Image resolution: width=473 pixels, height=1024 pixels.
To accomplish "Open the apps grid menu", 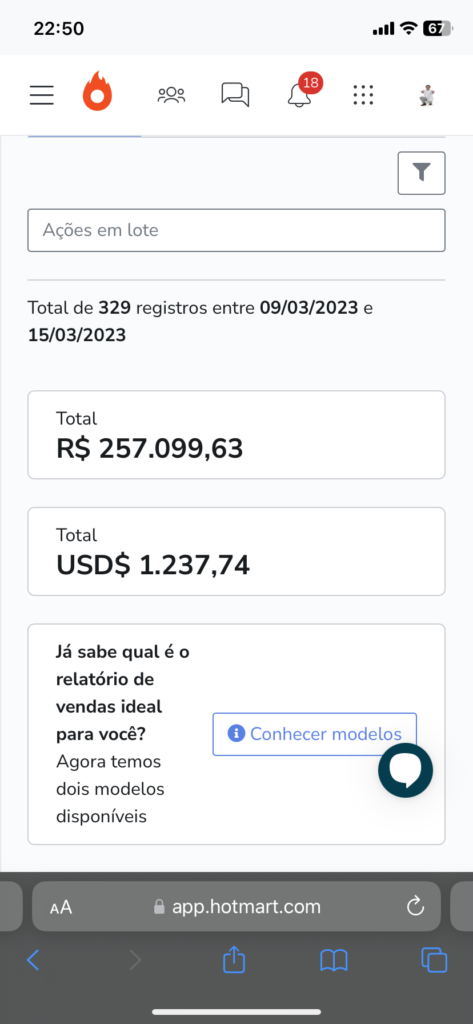I will [363, 95].
